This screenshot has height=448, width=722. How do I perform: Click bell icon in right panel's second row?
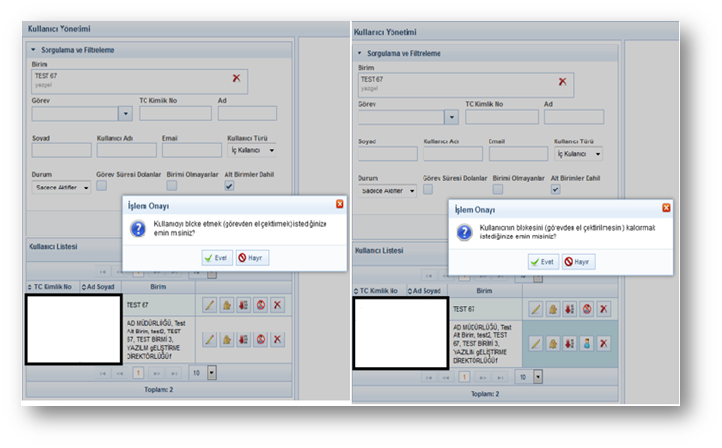tap(552, 343)
